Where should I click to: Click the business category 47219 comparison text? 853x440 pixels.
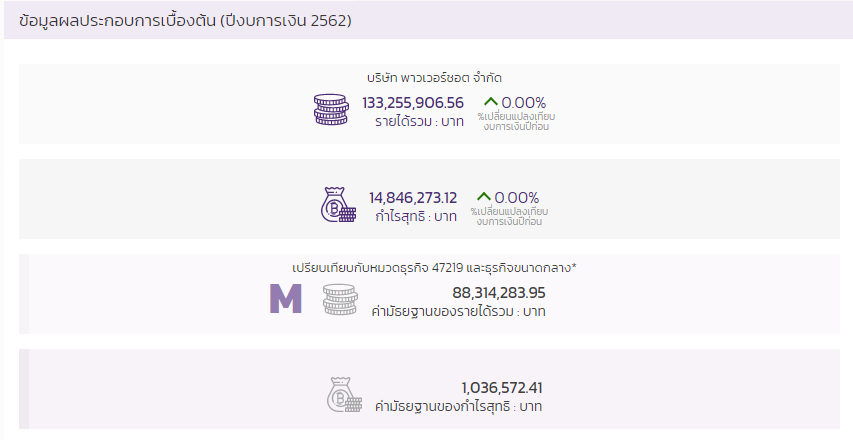[x=434, y=268]
